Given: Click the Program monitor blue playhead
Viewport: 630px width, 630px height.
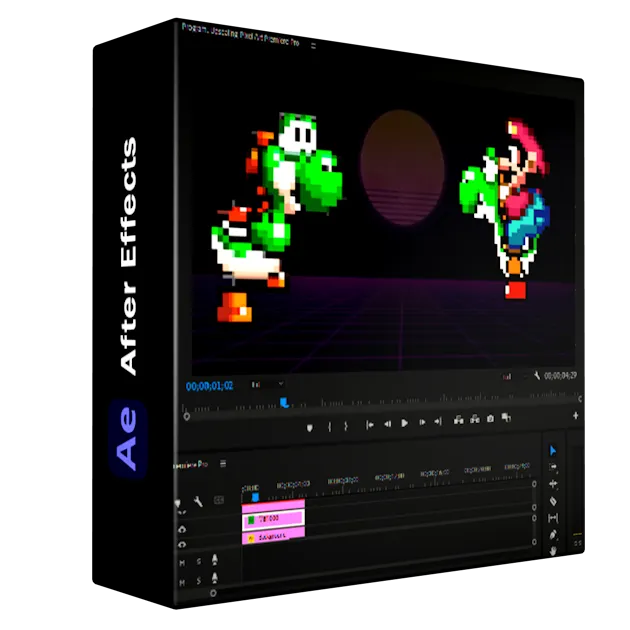Looking at the screenshot, I should [x=284, y=402].
